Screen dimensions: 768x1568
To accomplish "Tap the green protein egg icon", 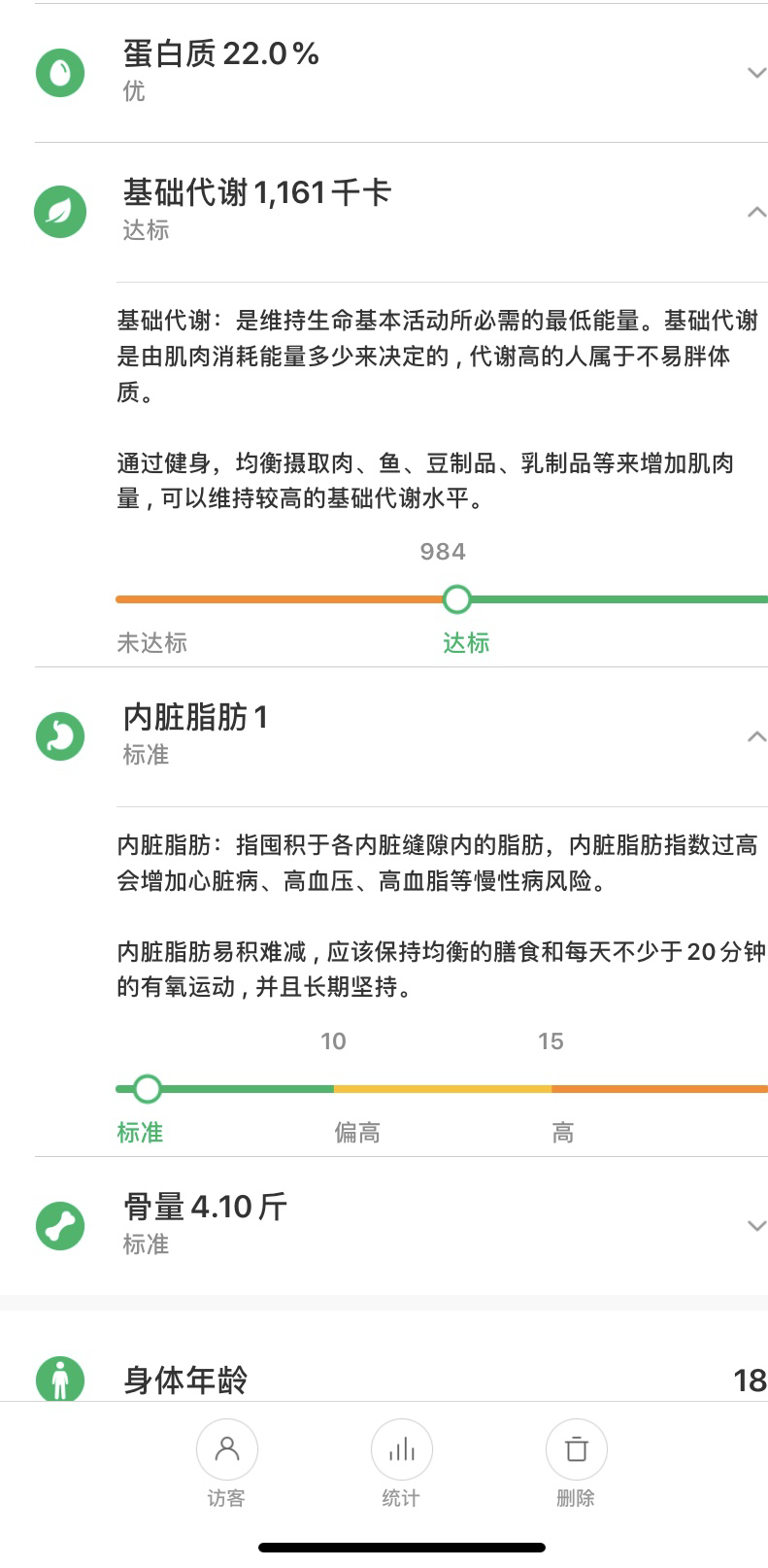I will pyautogui.click(x=60, y=72).
